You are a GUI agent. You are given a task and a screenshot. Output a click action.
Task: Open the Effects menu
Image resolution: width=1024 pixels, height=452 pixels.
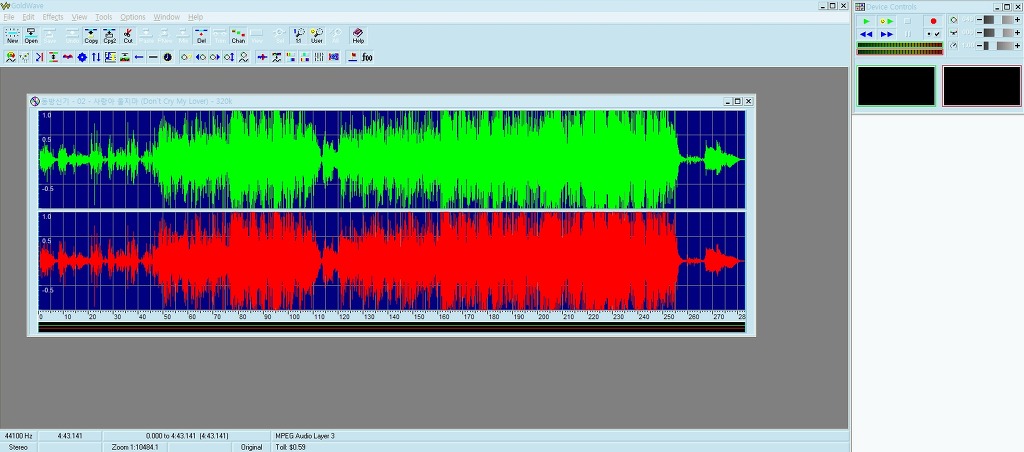53,17
